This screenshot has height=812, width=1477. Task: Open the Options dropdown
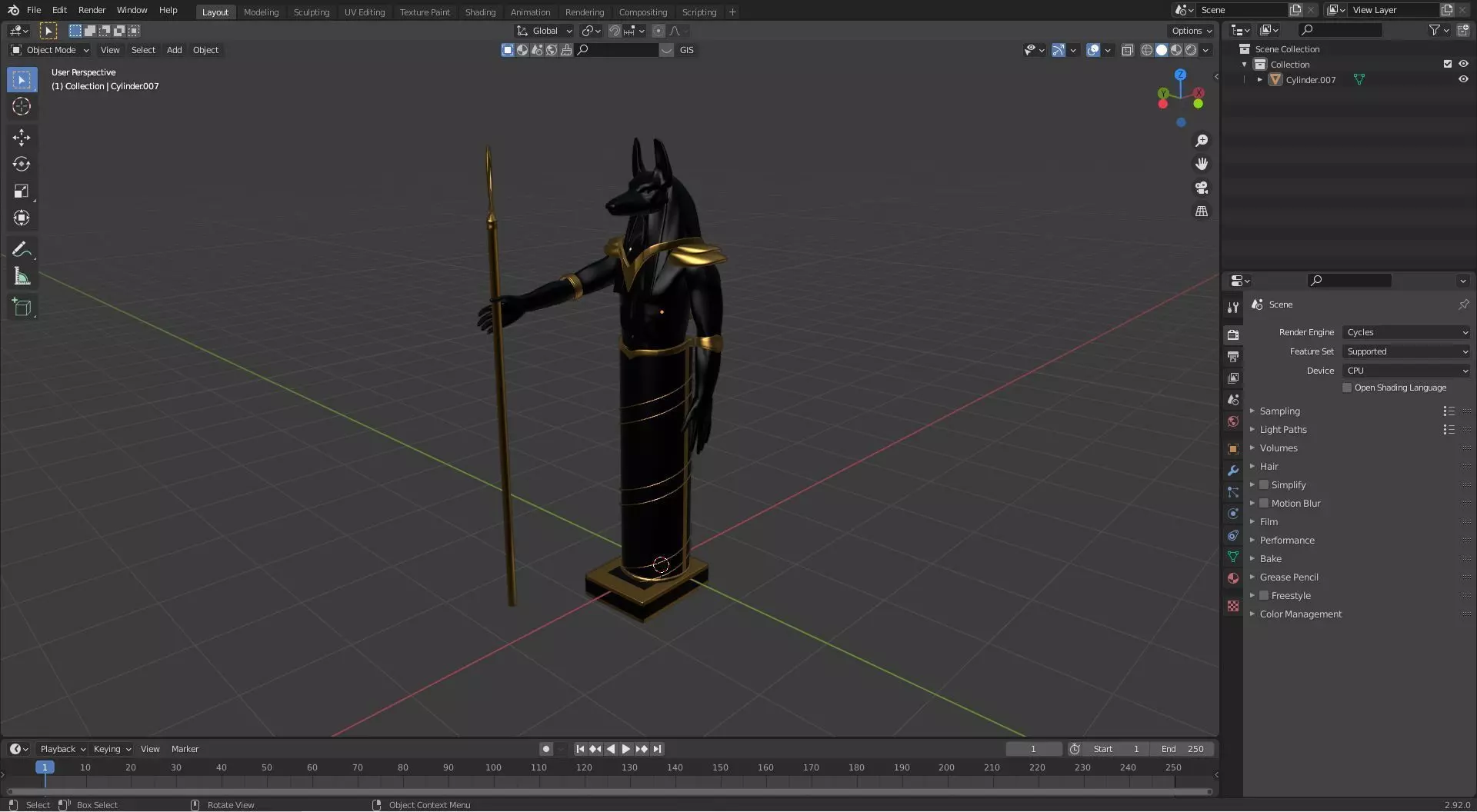(1191, 31)
